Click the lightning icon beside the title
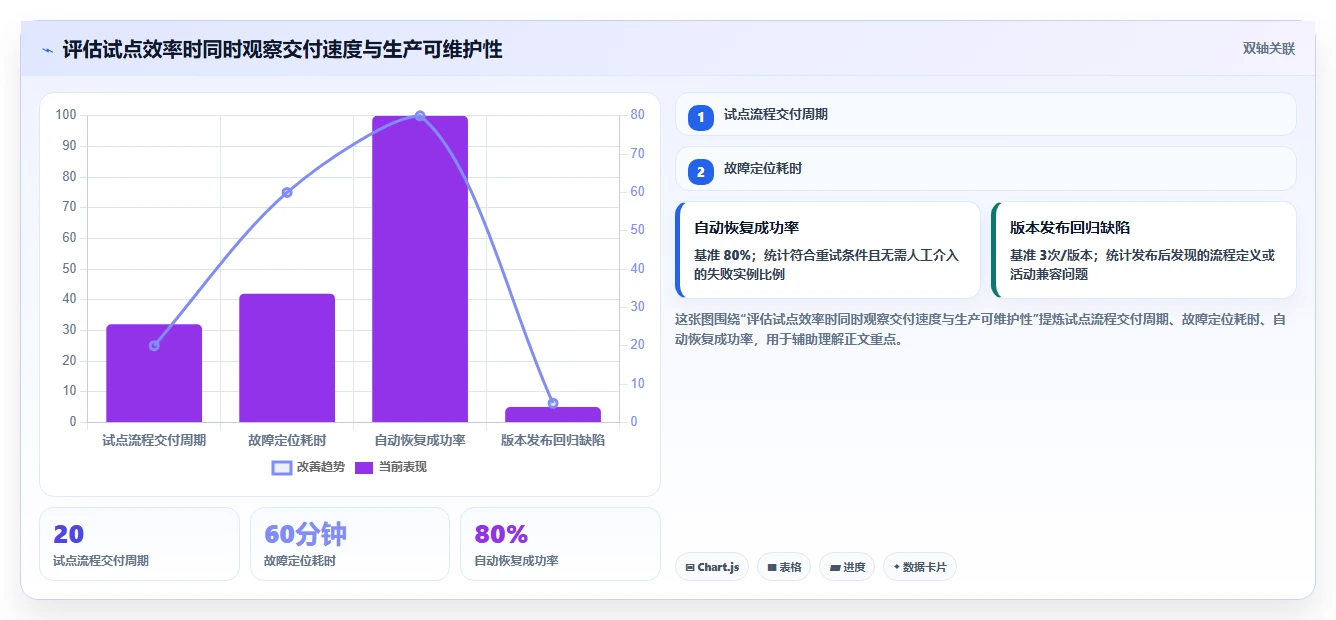Image resolution: width=1336 pixels, height=620 pixels. coord(47,50)
